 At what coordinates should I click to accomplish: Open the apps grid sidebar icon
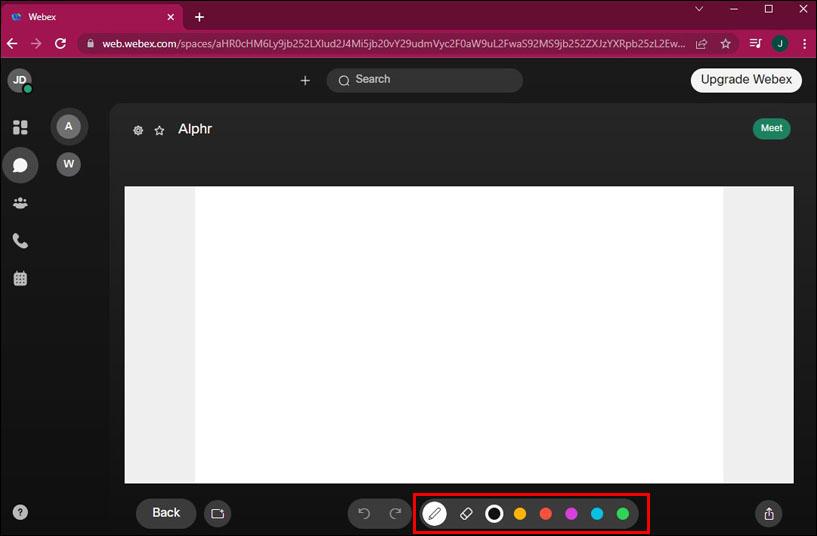click(20, 127)
